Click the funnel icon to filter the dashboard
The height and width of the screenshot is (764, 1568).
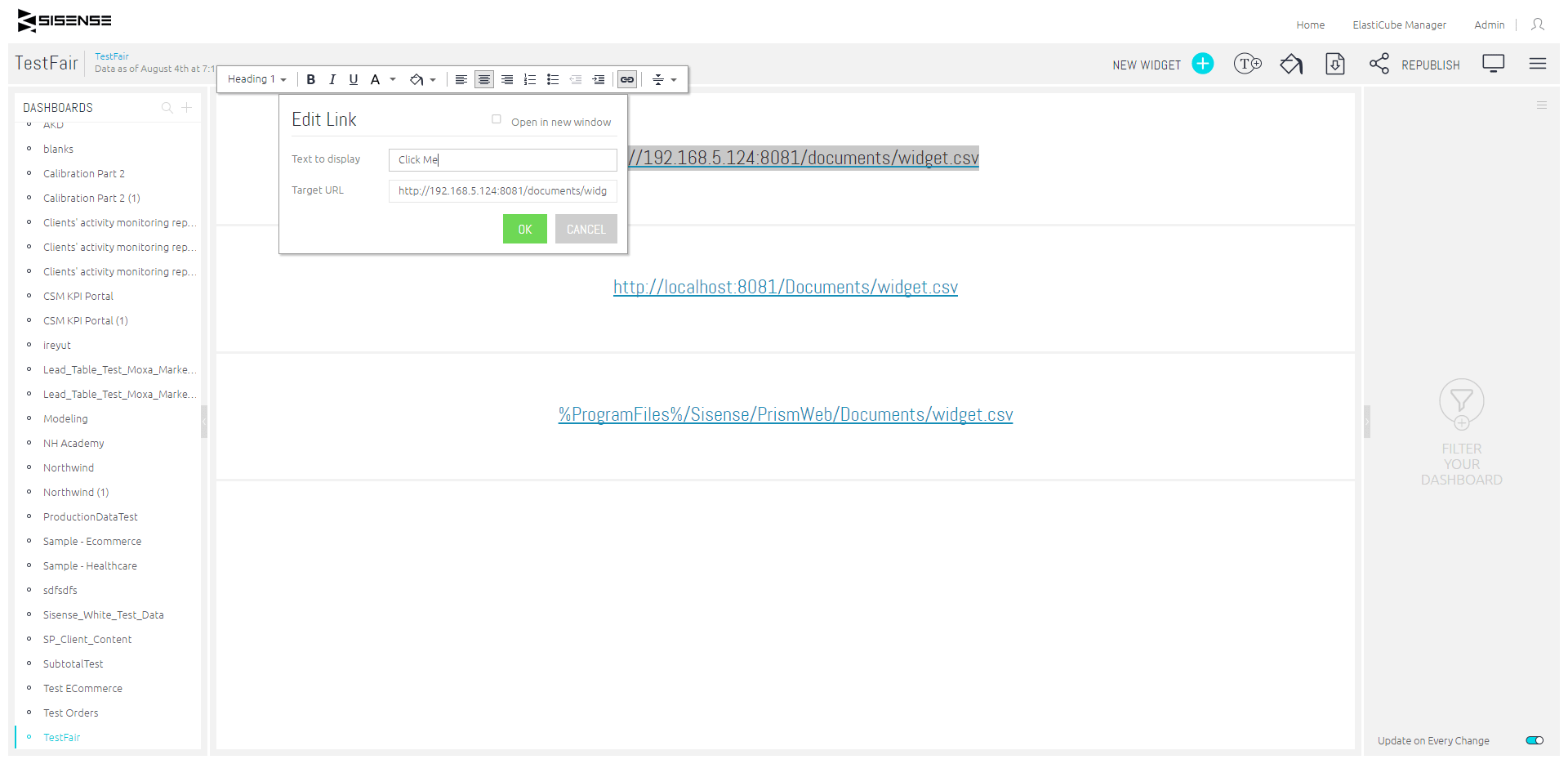pos(1462,404)
